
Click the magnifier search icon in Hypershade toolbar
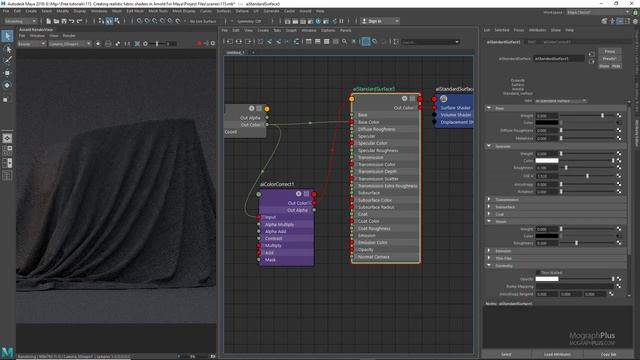344,42
